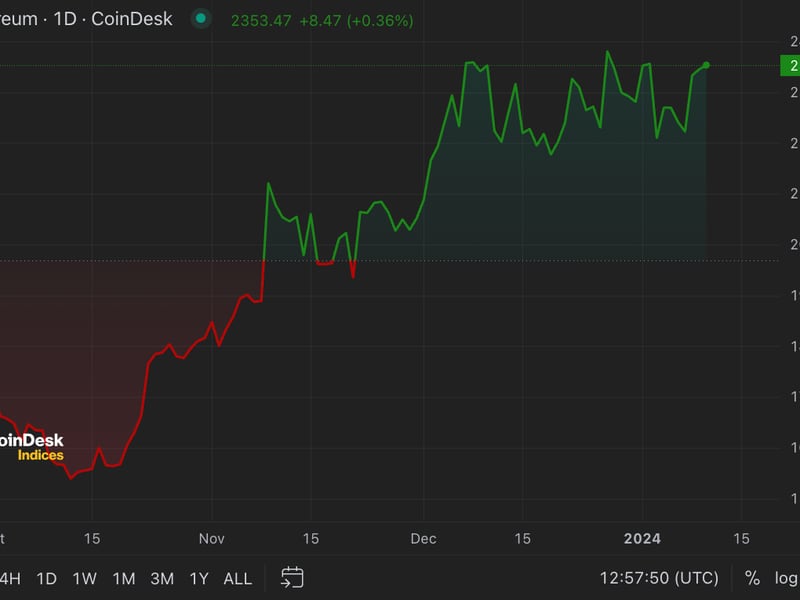Image resolution: width=800 pixels, height=600 pixels.
Task: Click the green market status dot
Action: (x=202, y=19)
